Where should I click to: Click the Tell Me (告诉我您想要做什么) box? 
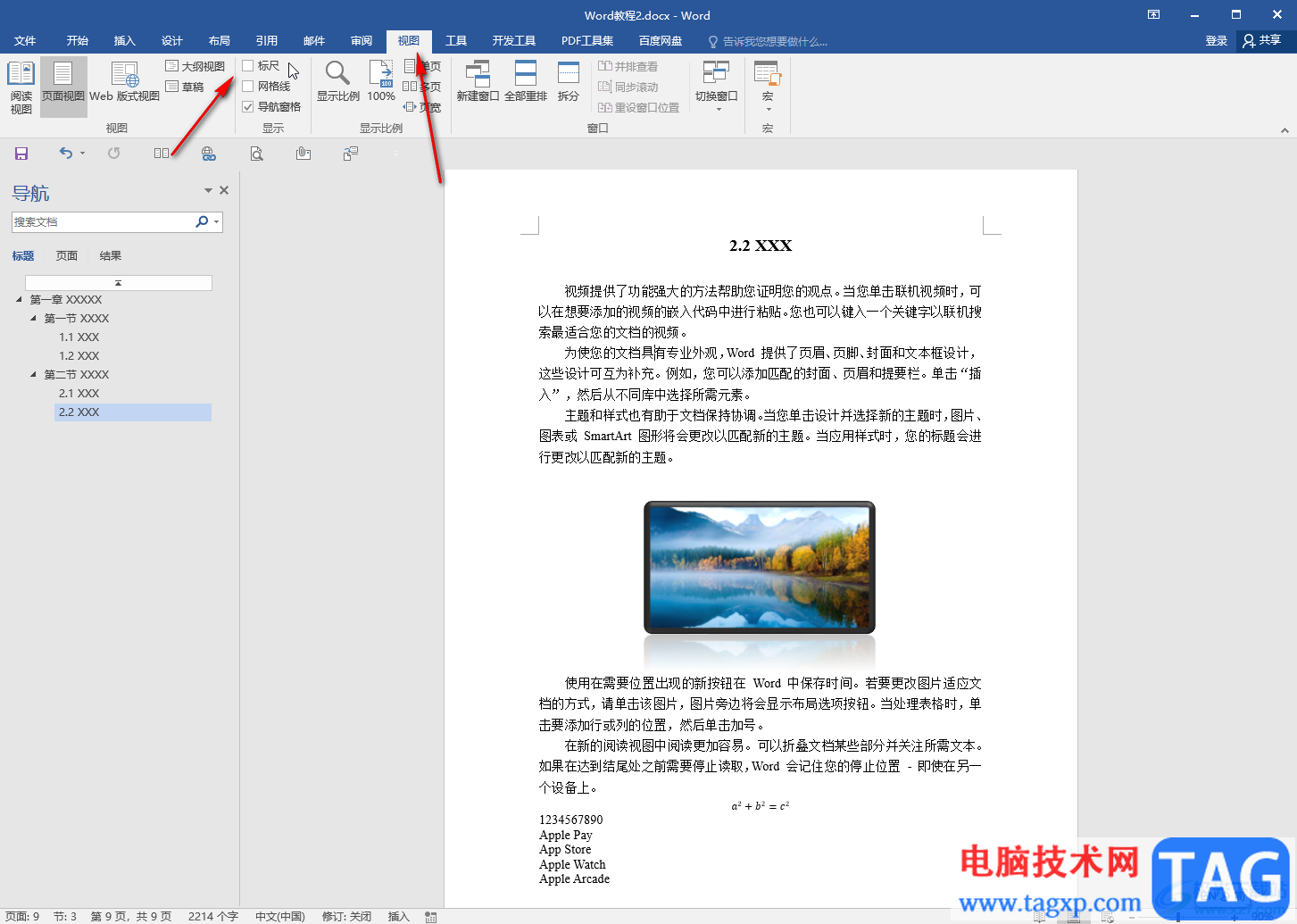[x=769, y=41]
